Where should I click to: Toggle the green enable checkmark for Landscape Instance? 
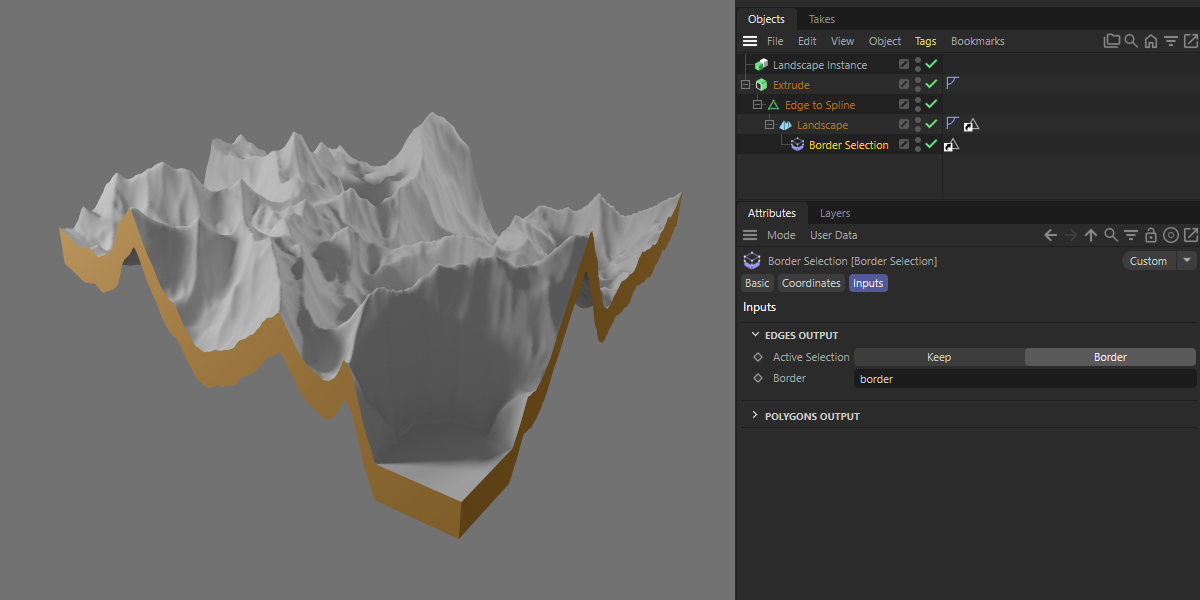pos(931,64)
